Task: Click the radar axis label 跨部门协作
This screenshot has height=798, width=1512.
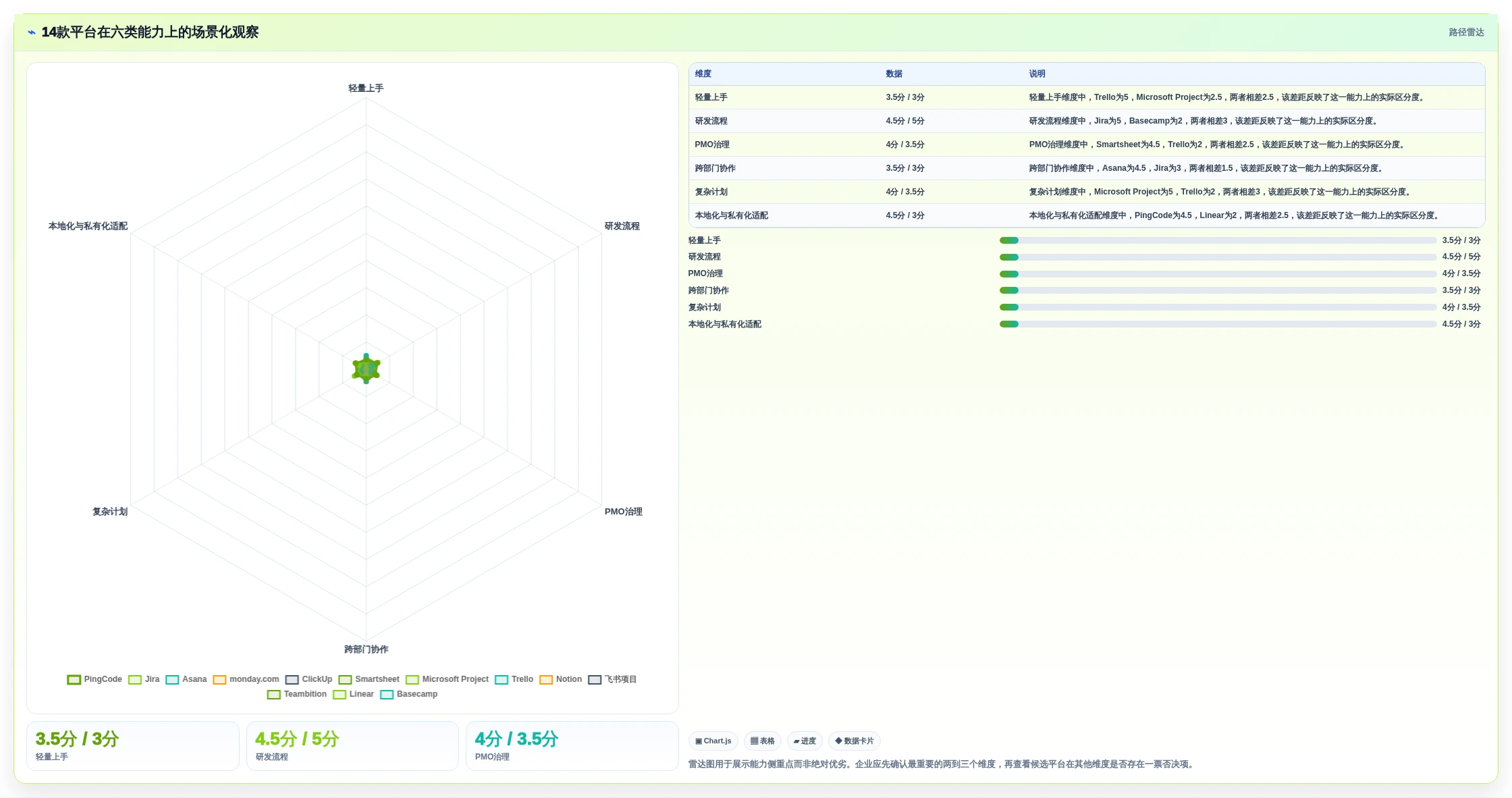Action: [x=367, y=649]
